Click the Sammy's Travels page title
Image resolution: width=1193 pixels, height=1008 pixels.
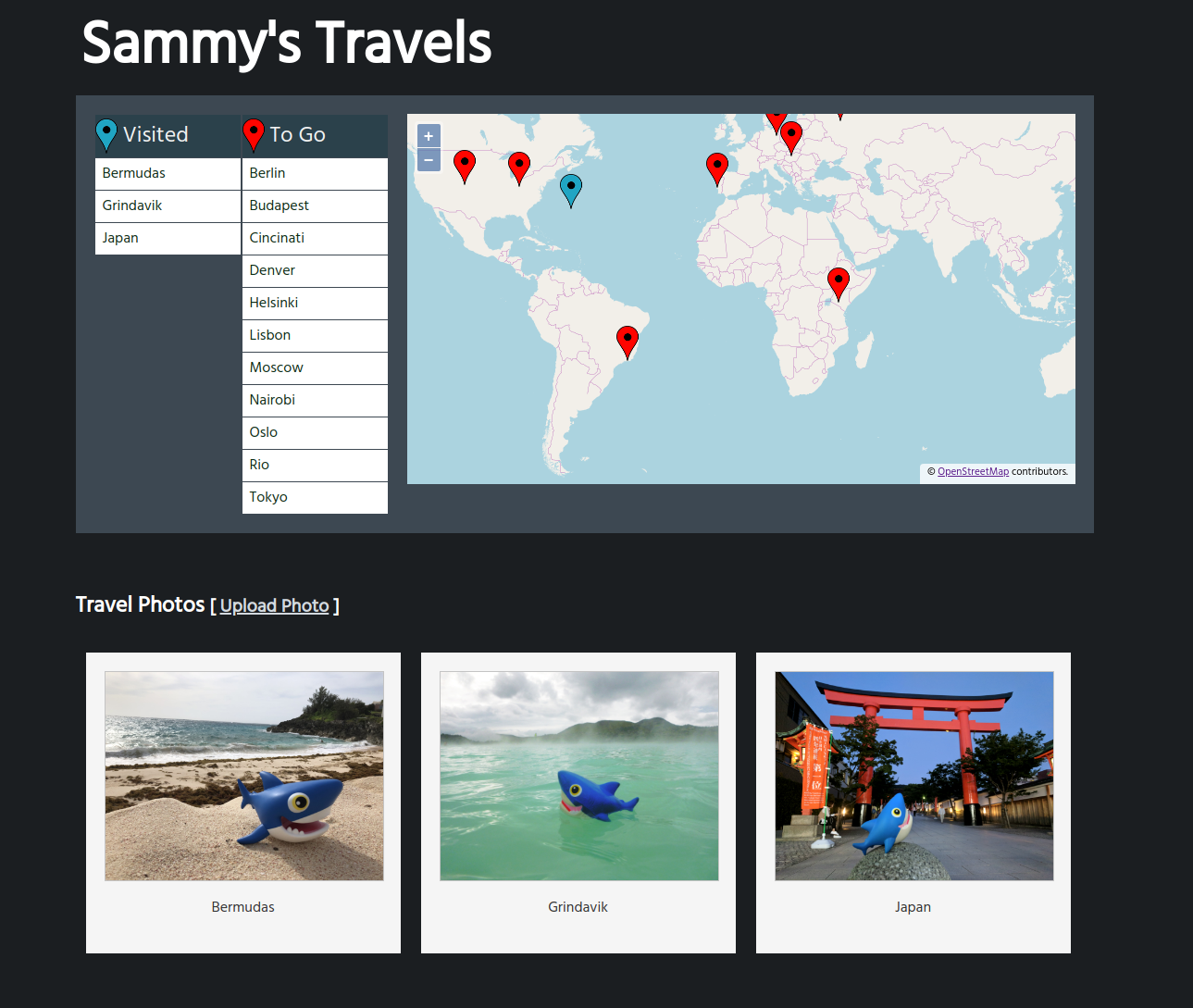click(287, 44)
